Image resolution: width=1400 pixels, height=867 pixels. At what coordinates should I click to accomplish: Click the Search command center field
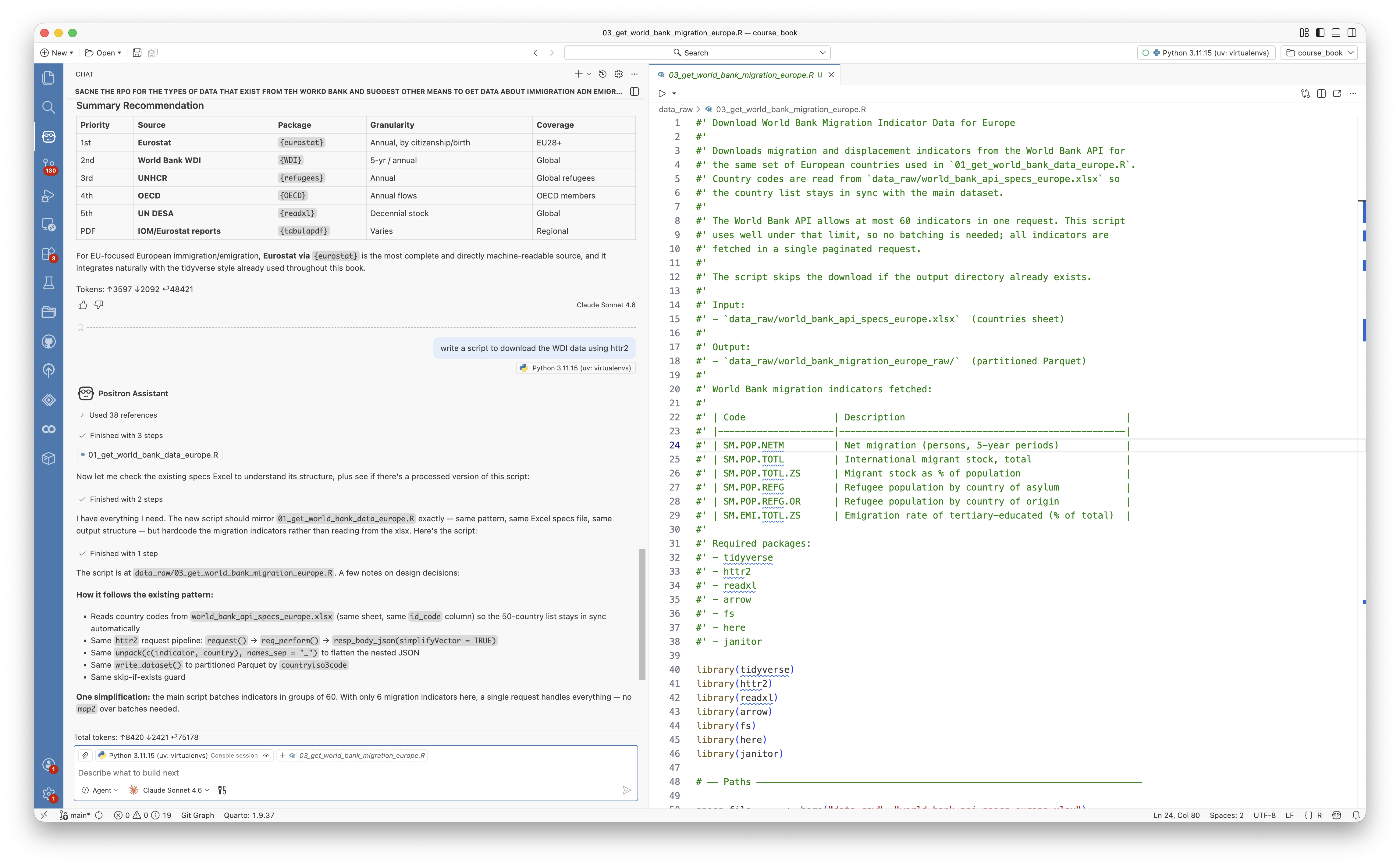(697, 53)
